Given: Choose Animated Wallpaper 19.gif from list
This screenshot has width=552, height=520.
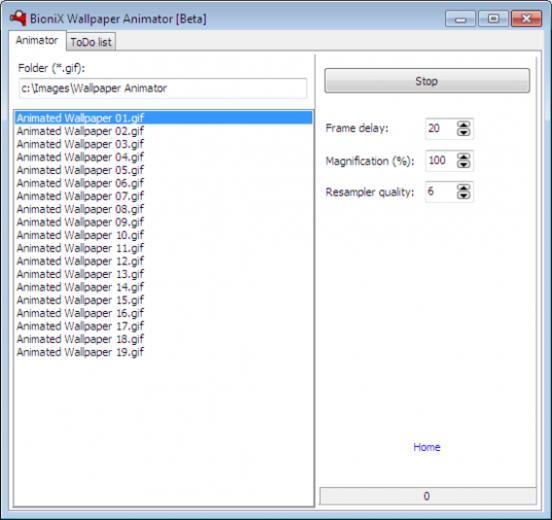Looking at the screenshot, I should click(163, 352).
